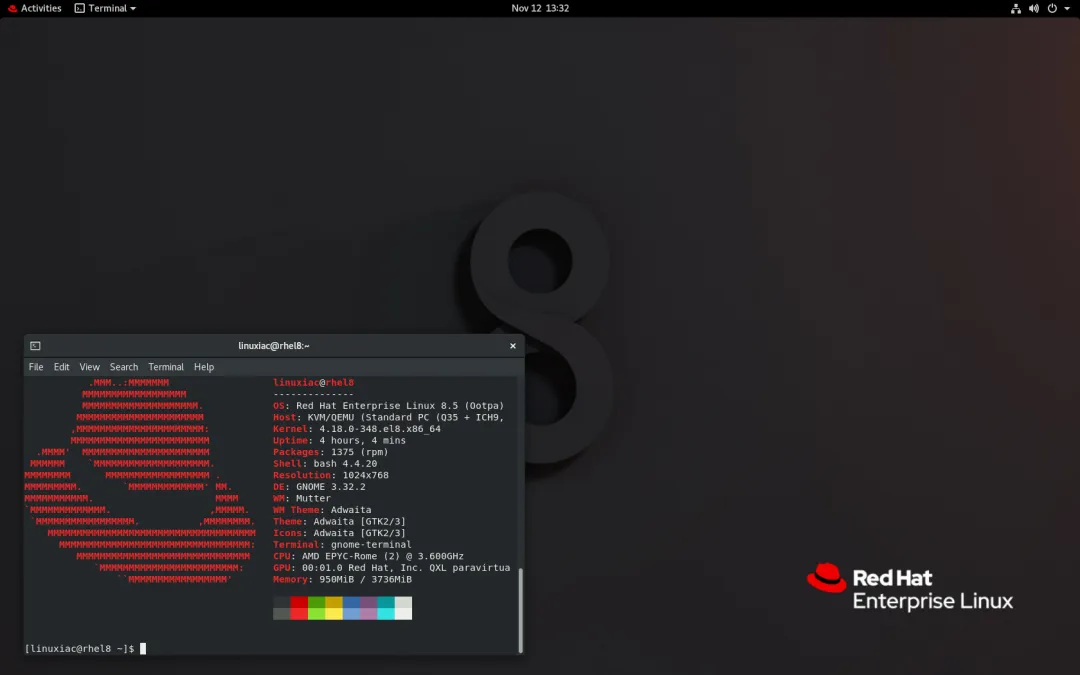
Task: Open the clock showing Nov 12 13:32
Action: pyautogui.click(x=540, y=8)
